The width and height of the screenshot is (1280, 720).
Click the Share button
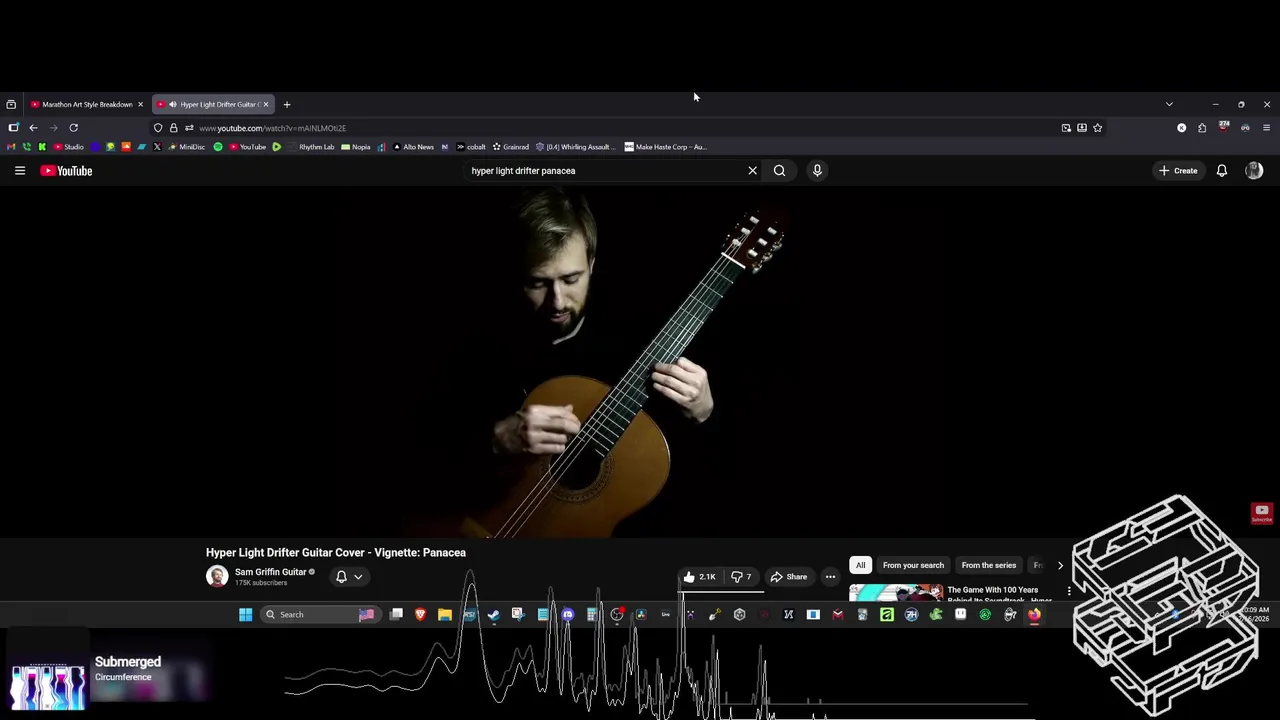click(x=788, y=577)
